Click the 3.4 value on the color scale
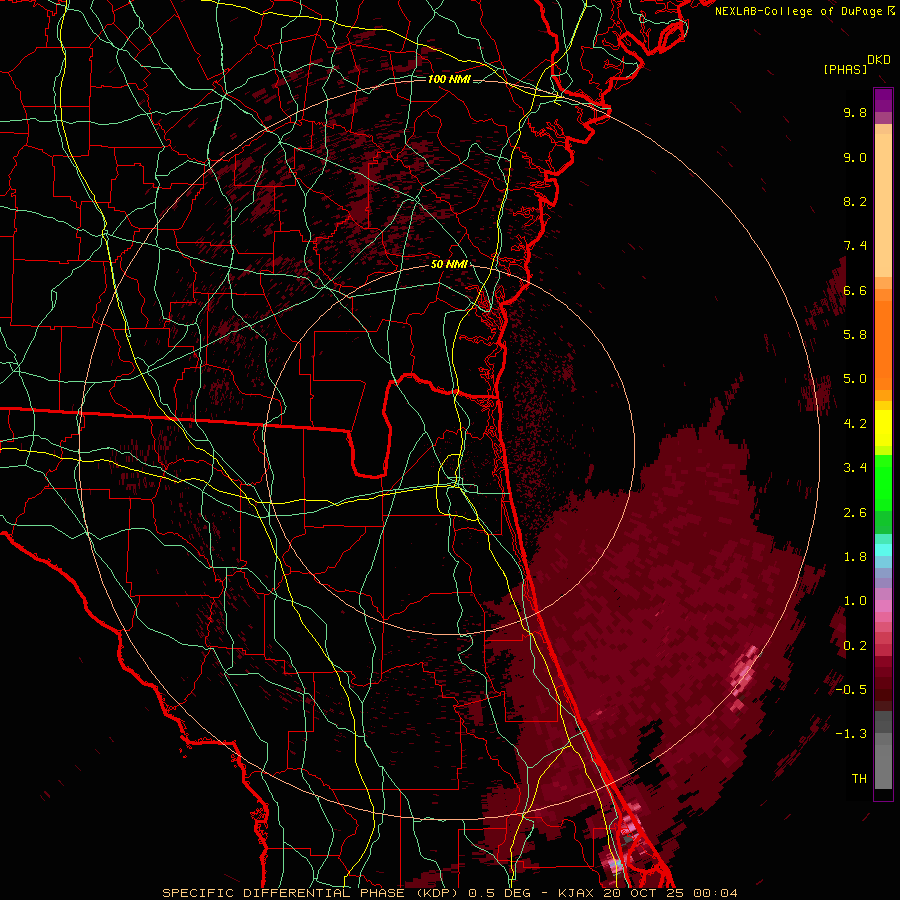900x900 pixels. coord(855,468)
